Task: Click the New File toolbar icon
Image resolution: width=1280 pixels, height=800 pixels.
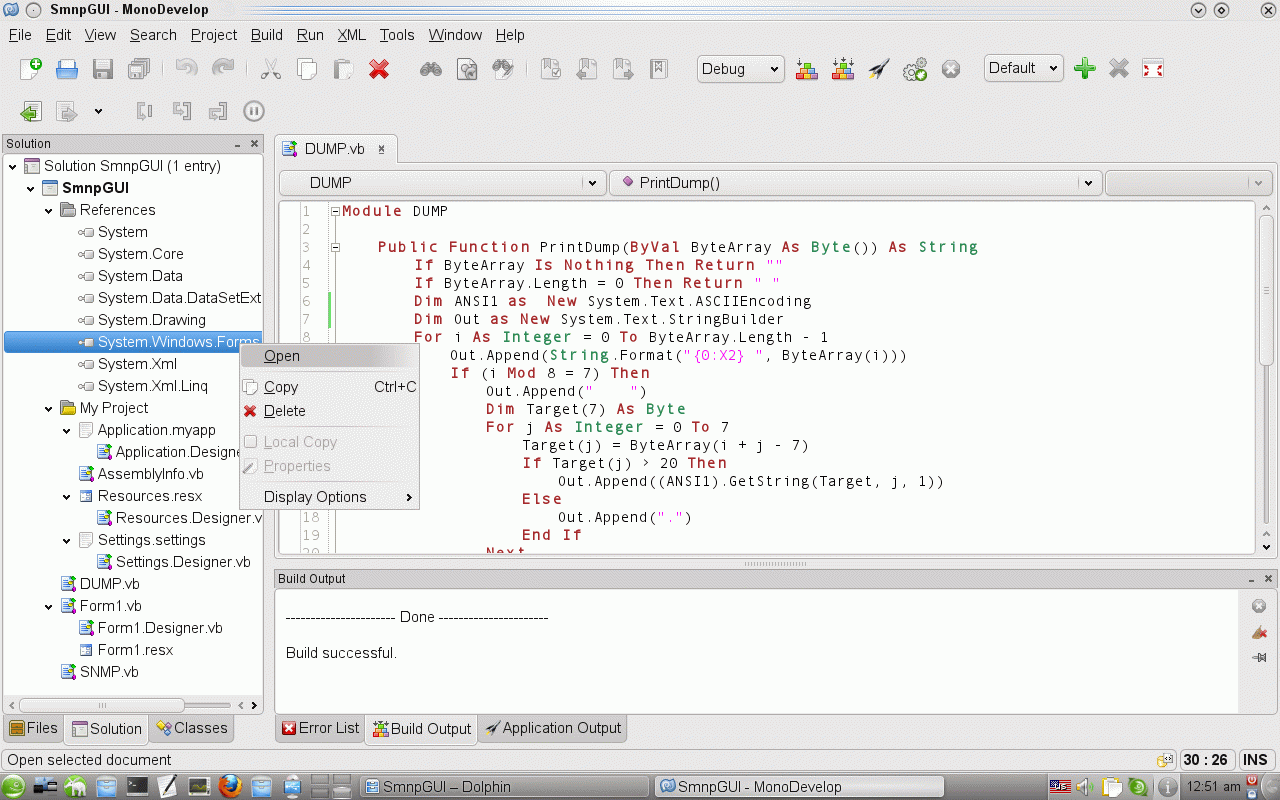Action: tap(31, 69)
